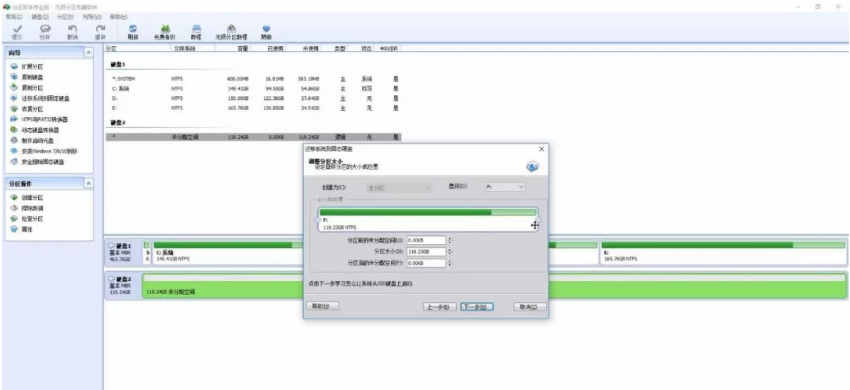
Task: Click the 刷新 (Refresh) toolbar icon
Action: point(133,31)
